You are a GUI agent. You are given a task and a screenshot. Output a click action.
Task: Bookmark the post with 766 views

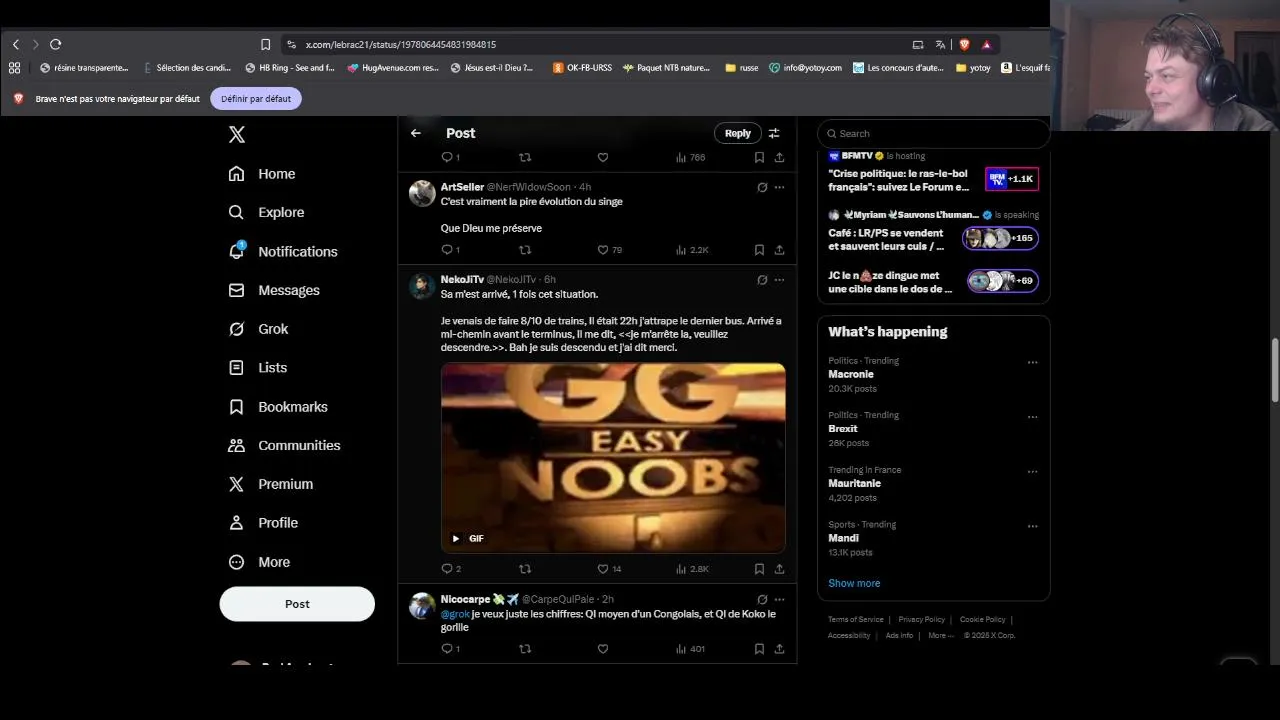coord(759,157)
